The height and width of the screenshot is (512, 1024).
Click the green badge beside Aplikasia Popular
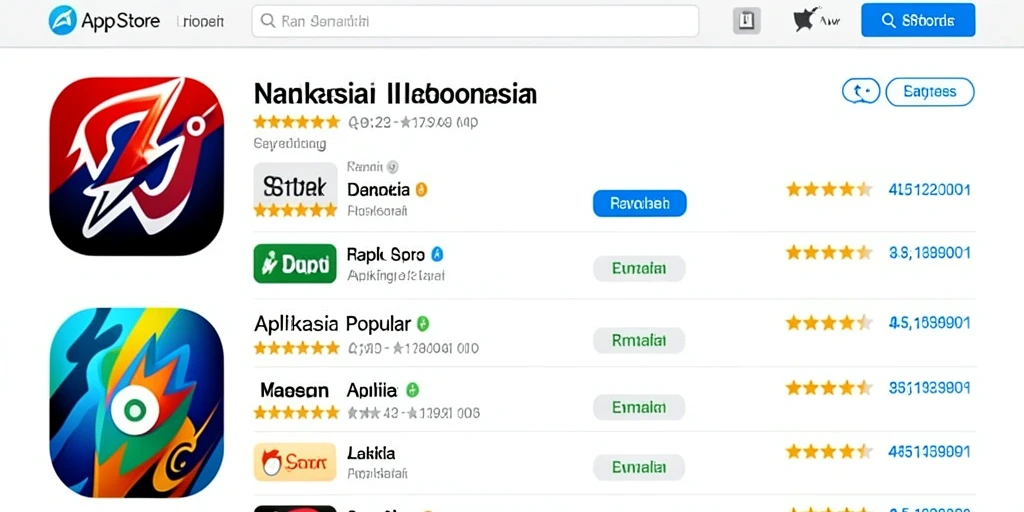click(423, 323)
